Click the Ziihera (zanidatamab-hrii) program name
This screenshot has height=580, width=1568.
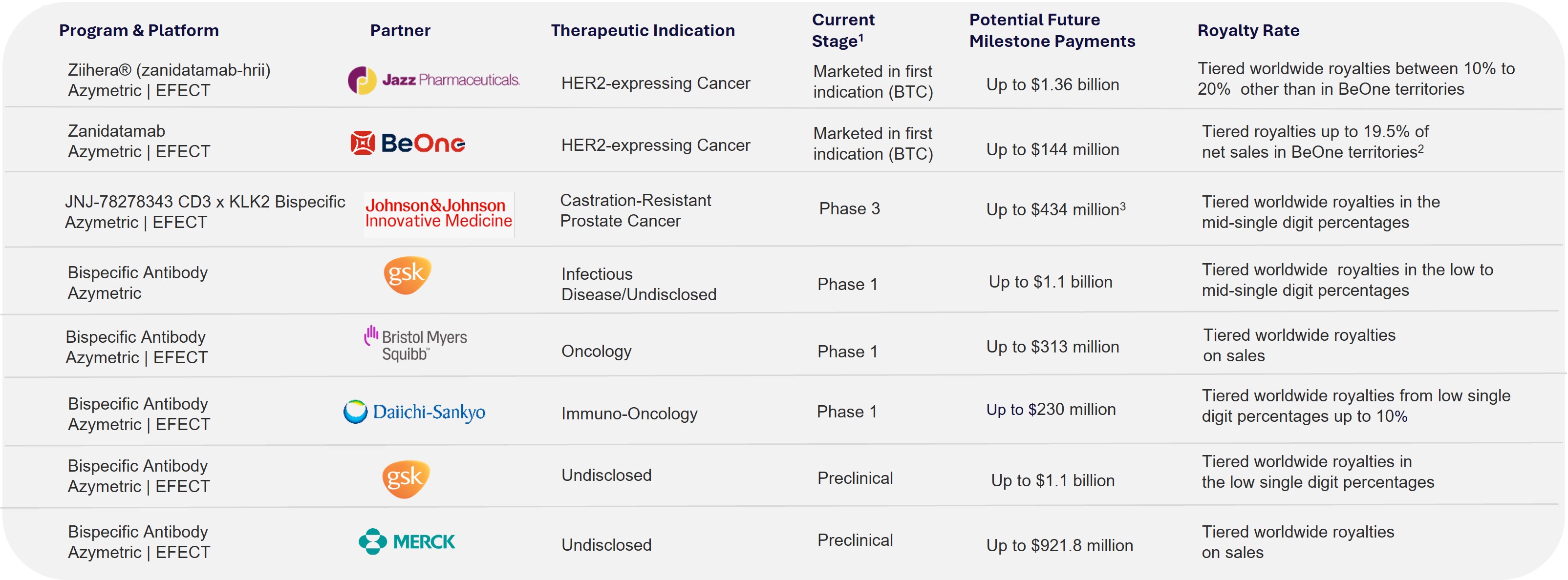click(169, 70)
